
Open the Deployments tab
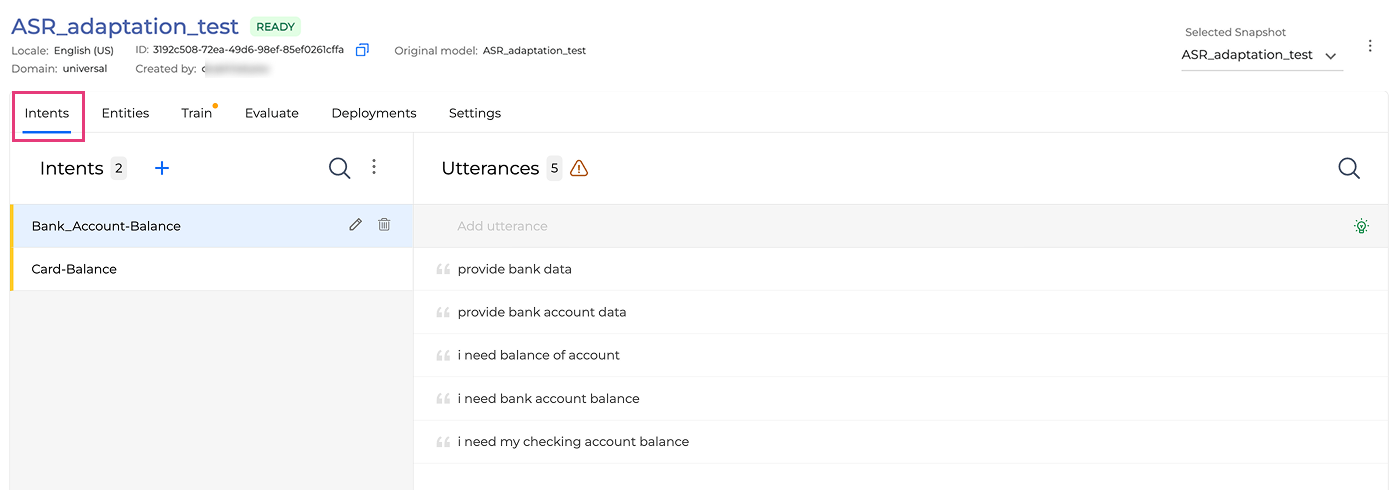pos(374,113)
